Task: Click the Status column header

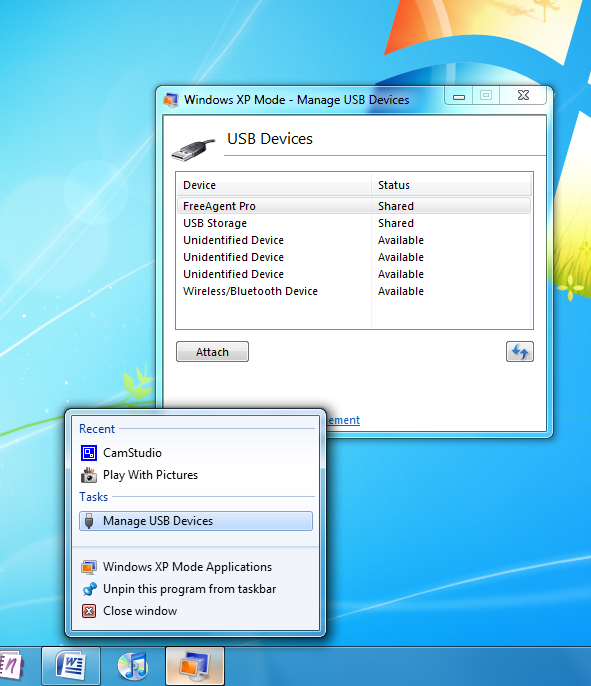Action: tap(451, 185)
